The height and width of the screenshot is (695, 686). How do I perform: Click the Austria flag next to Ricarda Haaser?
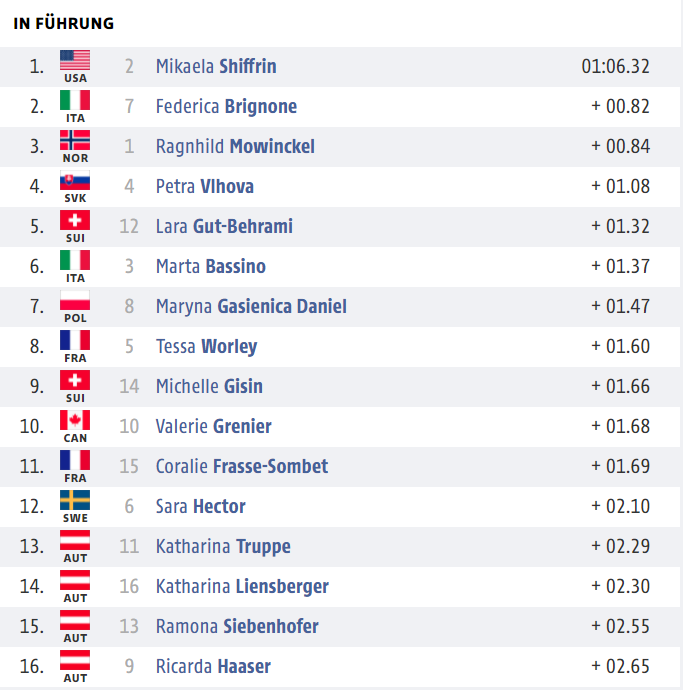pos(75,660)
